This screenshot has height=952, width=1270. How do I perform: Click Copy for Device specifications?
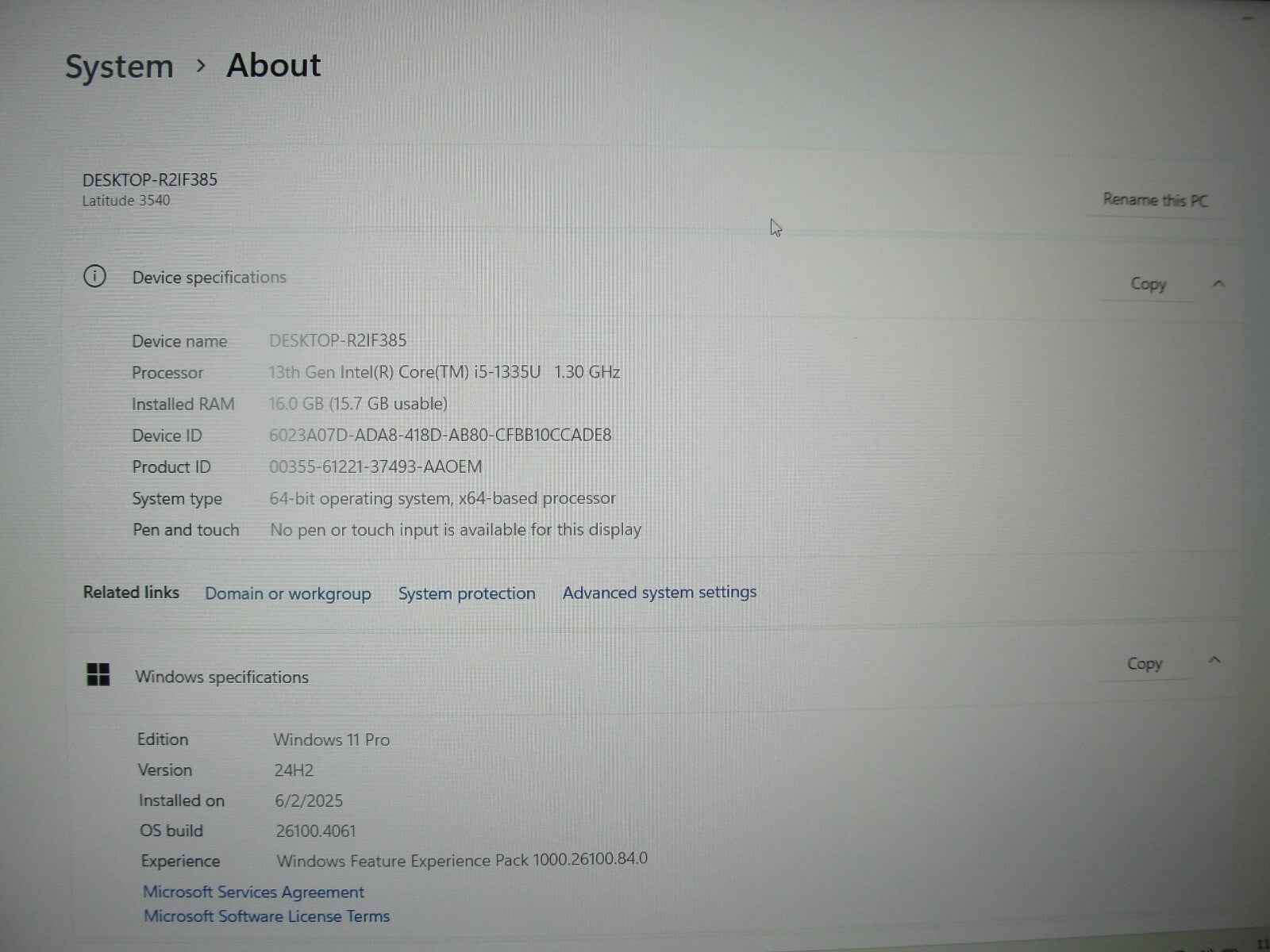point(1148,284)
